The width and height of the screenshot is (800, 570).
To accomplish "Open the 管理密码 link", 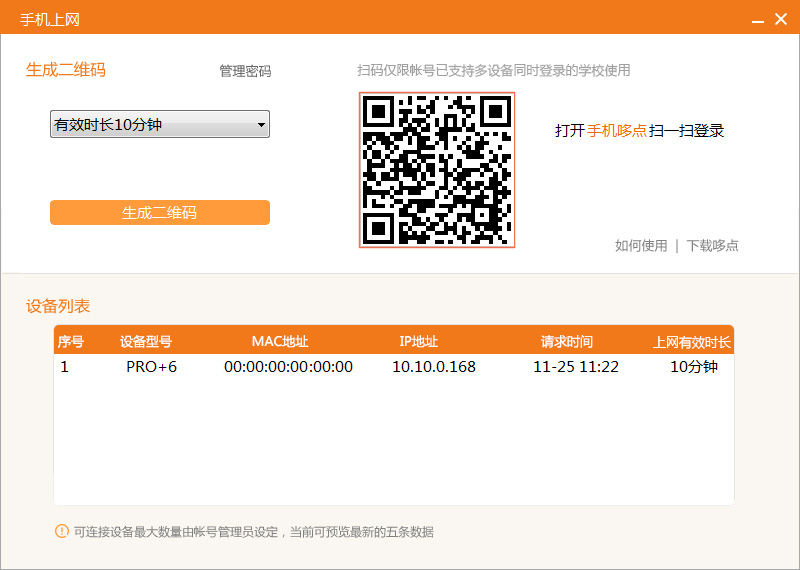I will [x=245, y=71].
